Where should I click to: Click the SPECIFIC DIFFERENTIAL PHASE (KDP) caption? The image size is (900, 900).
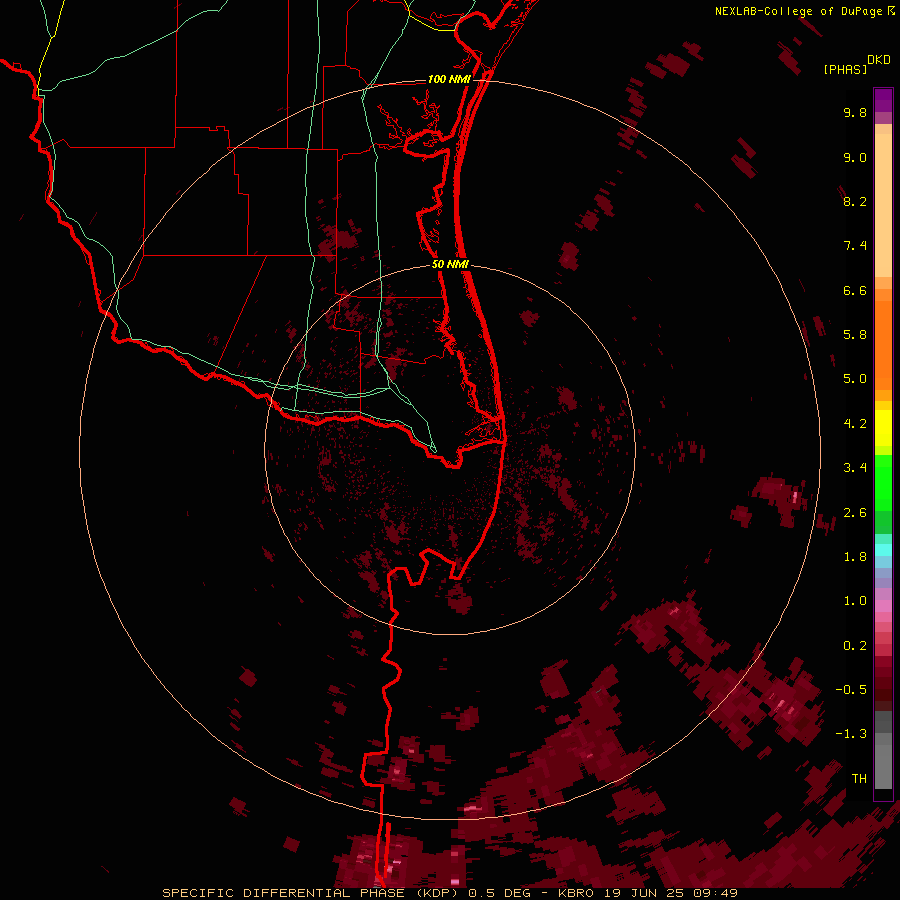click(312, 893)
